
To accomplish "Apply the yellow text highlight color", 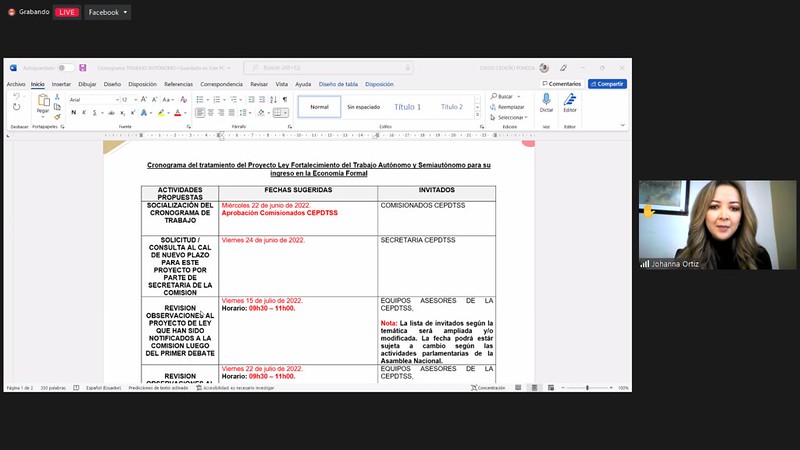I will [161, 113].
